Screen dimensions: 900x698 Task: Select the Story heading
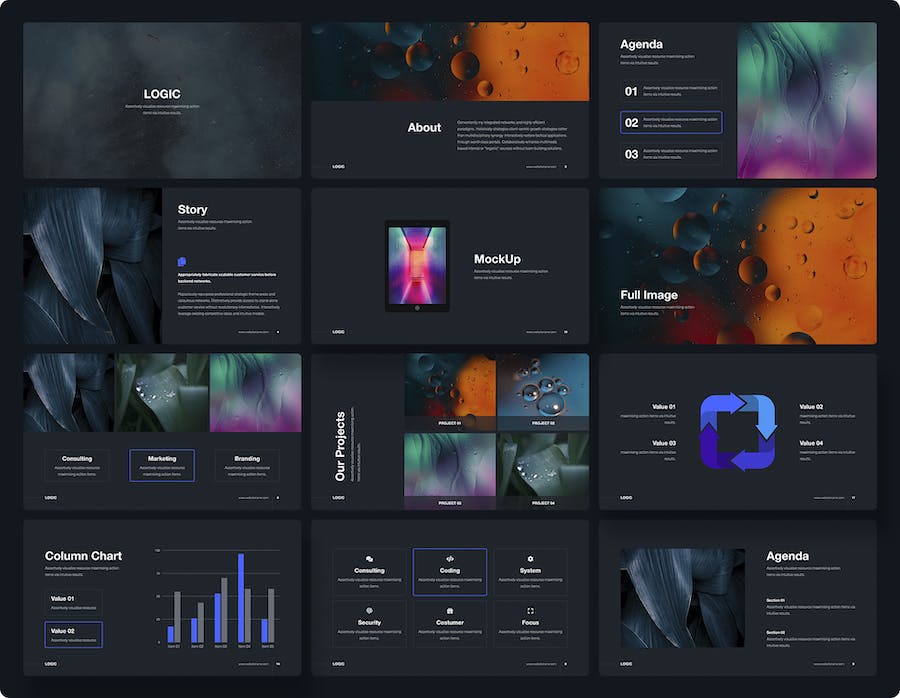click(x=192, y=210)
